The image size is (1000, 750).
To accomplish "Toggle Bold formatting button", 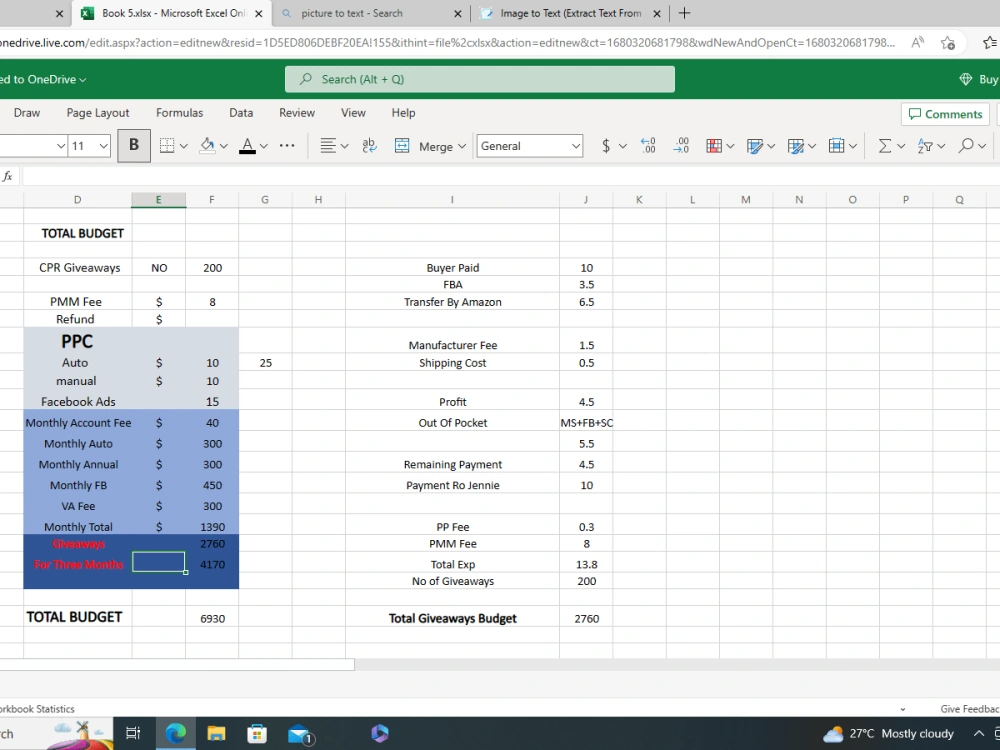I will pyautogui.click(x=134, y=145).
